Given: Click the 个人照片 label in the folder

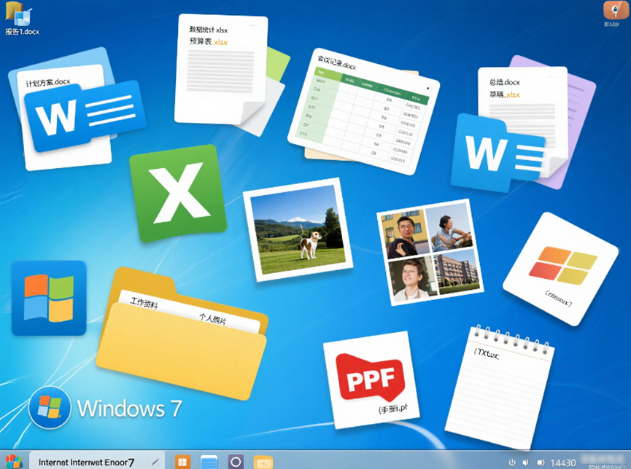Looking at the screenshot, I should click(212, 319).
